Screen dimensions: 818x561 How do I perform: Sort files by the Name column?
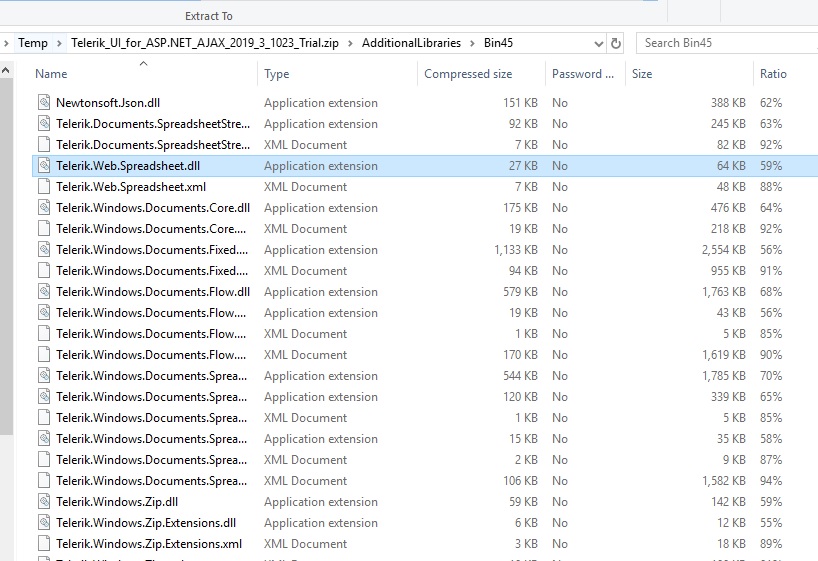point(51,74)
